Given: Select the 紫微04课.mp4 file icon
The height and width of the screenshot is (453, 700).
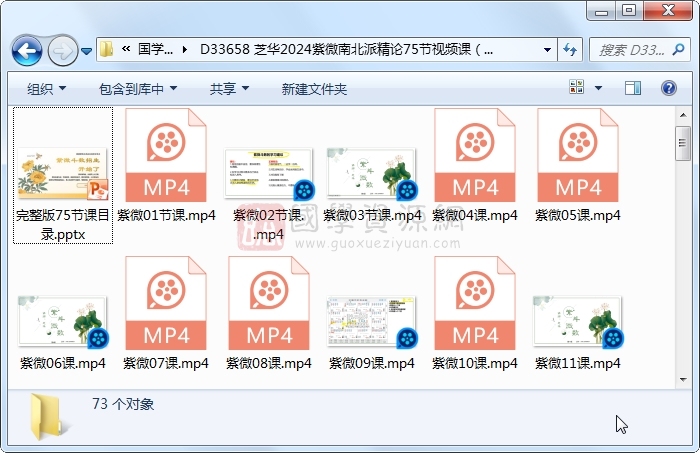Looking at the screenshot, I should click(475, 155).
